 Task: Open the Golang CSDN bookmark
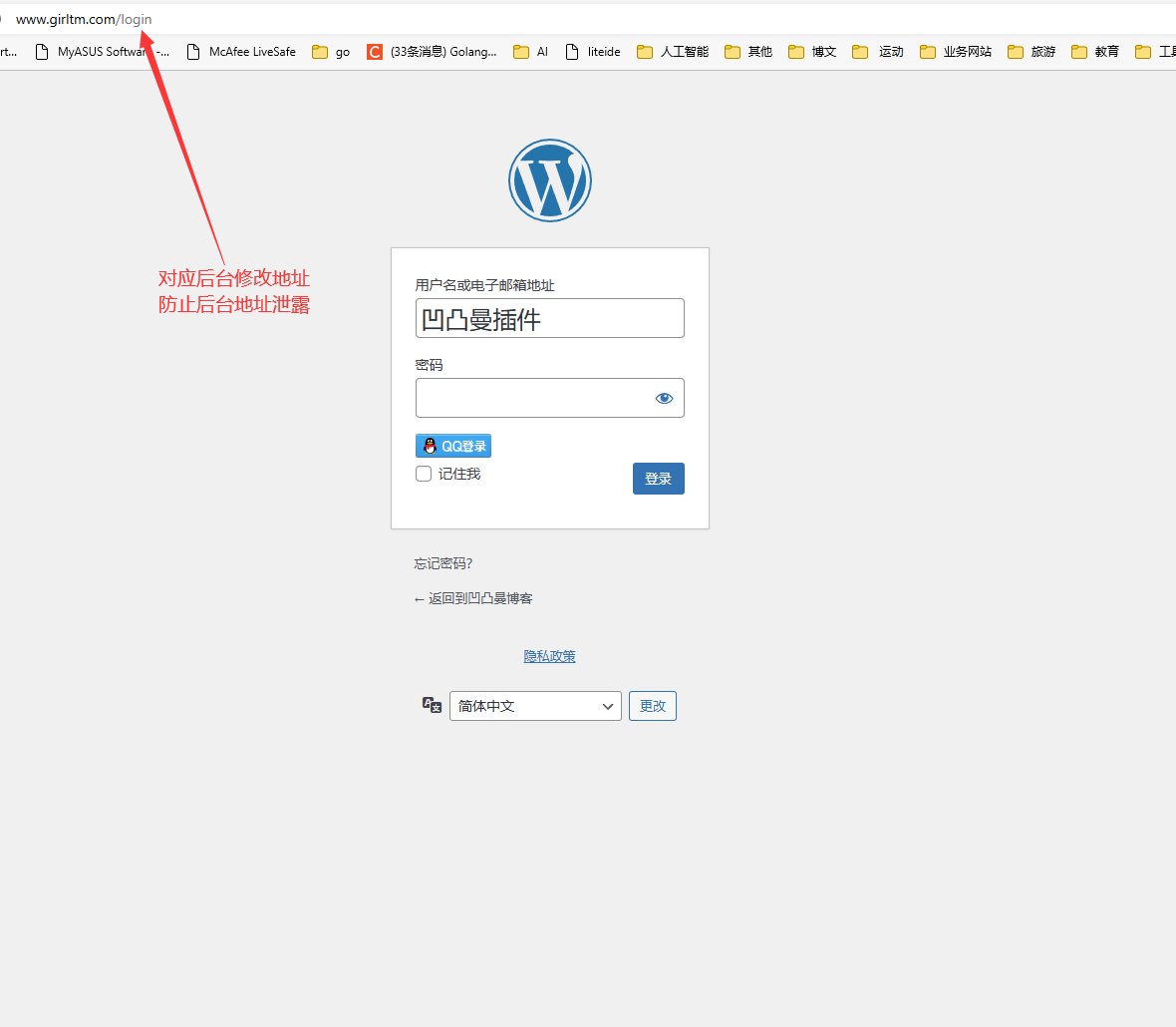pyautogui.click(x=432, y=52)
